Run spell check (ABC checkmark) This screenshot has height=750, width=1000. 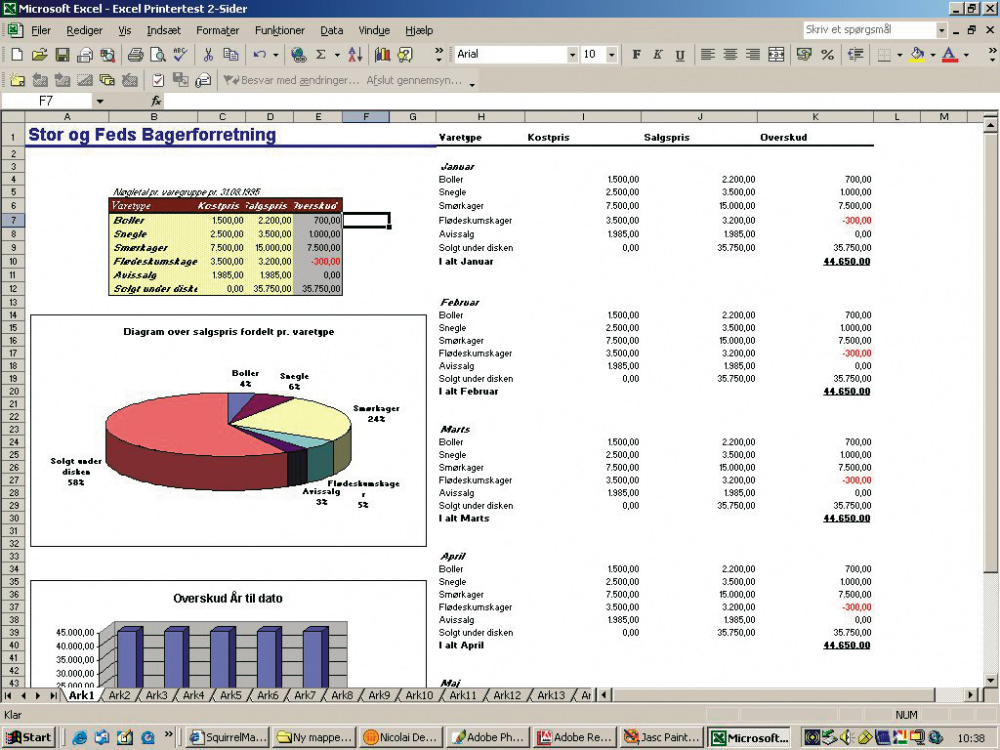pyautogui.click(x=180, y=55)
